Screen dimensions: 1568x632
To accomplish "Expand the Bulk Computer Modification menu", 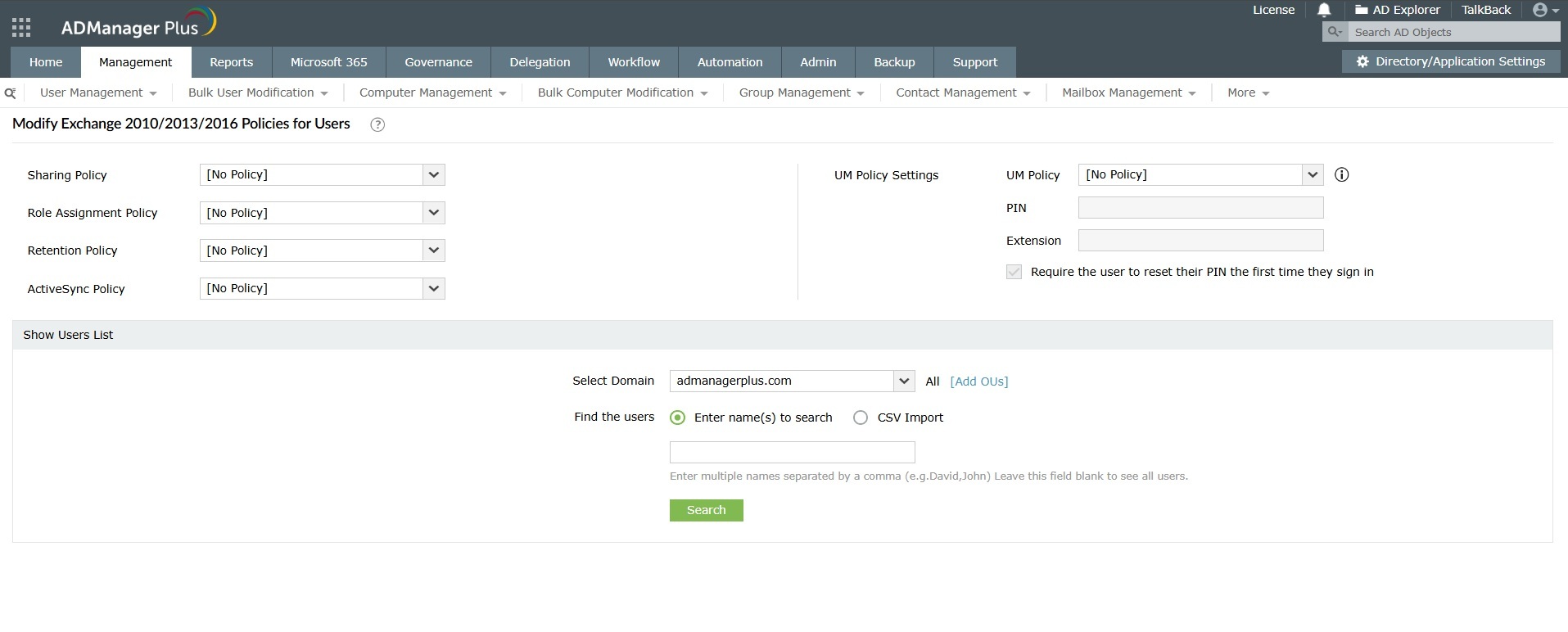I will click(622, 93).
